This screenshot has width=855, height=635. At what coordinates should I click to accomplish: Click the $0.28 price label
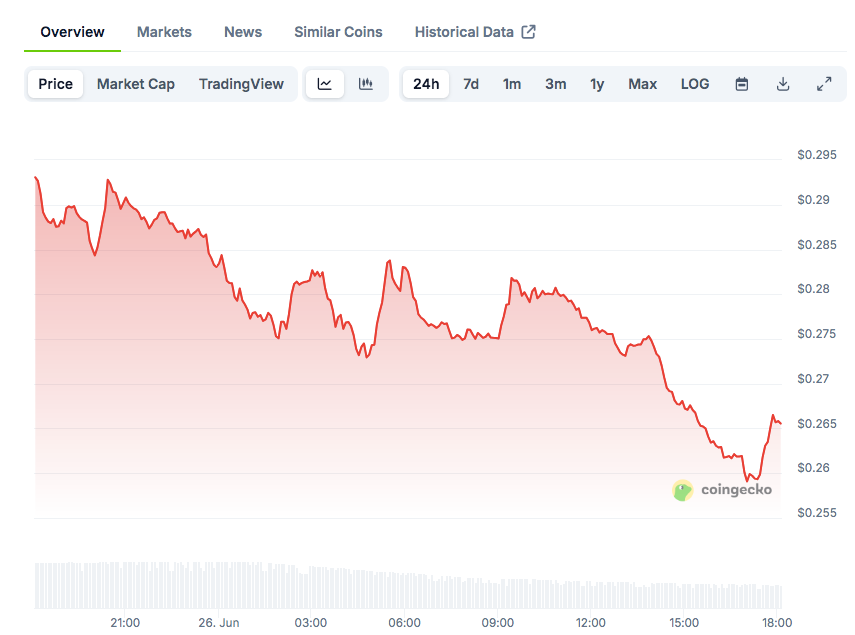[814, 289]
